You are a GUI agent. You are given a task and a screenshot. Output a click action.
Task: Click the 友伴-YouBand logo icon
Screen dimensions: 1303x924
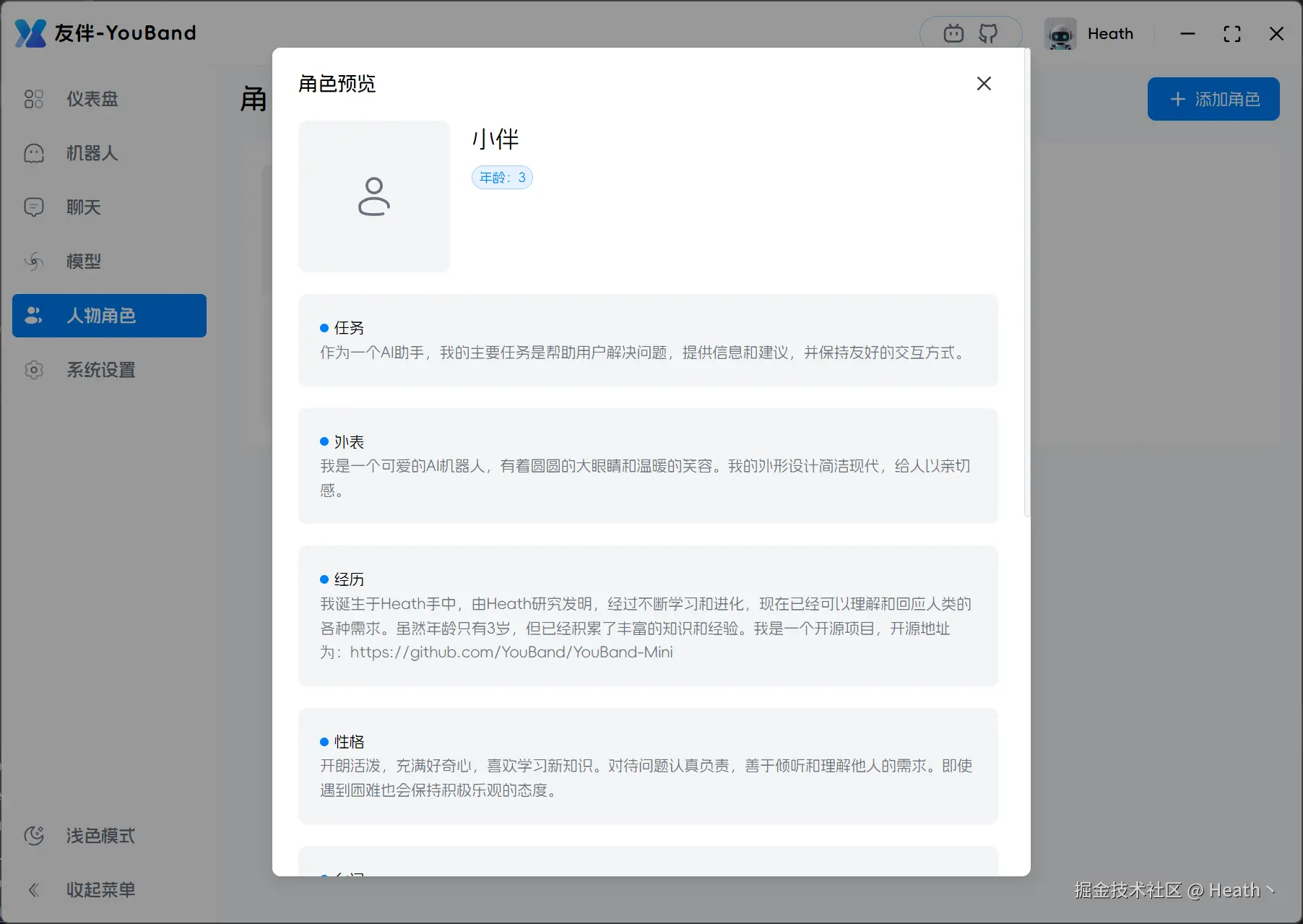click(x=30, y=33)
